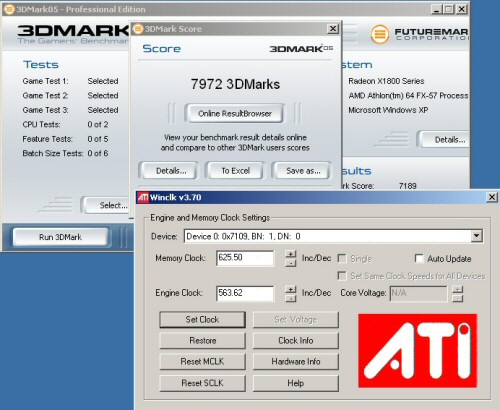
Task: Check Set Same Clock Speeds for All Devices
Action: [342, 276]
